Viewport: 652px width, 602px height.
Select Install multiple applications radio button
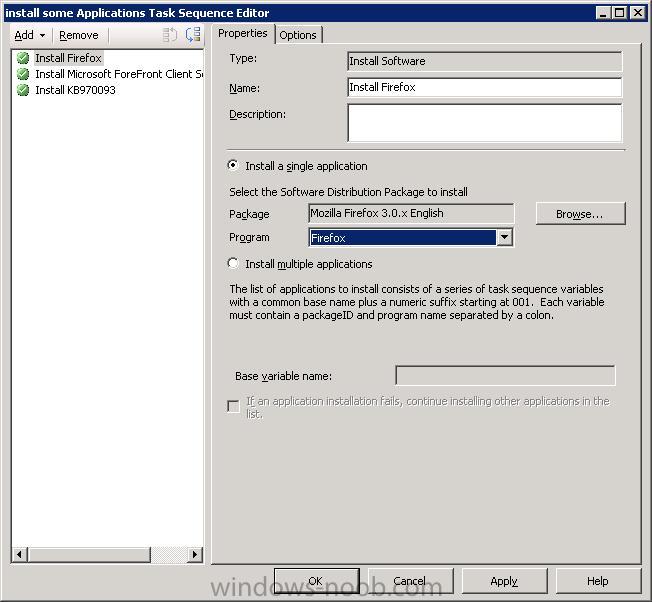tap(233, 263)
